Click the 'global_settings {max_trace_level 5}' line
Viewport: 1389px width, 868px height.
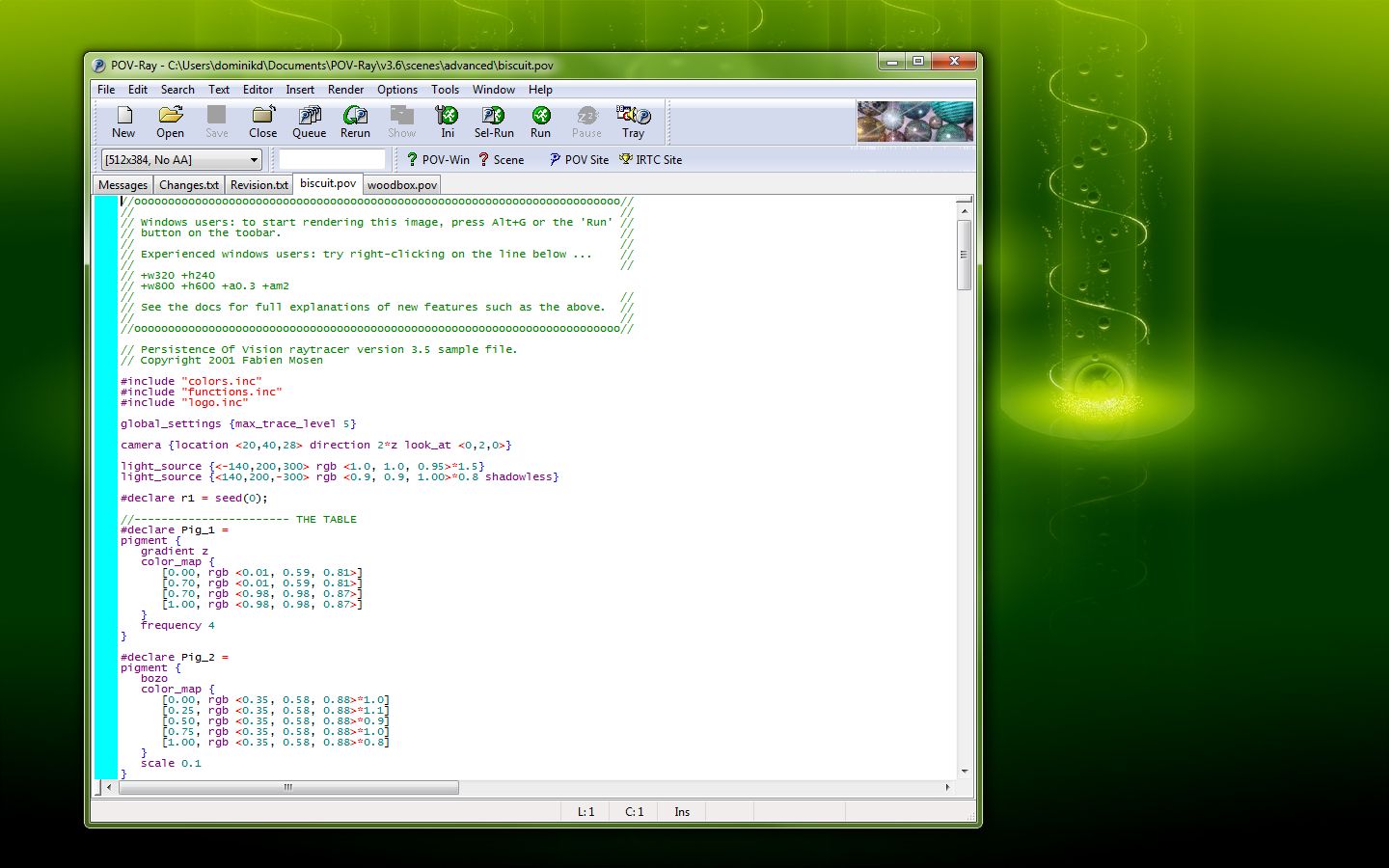click(238, 423)
